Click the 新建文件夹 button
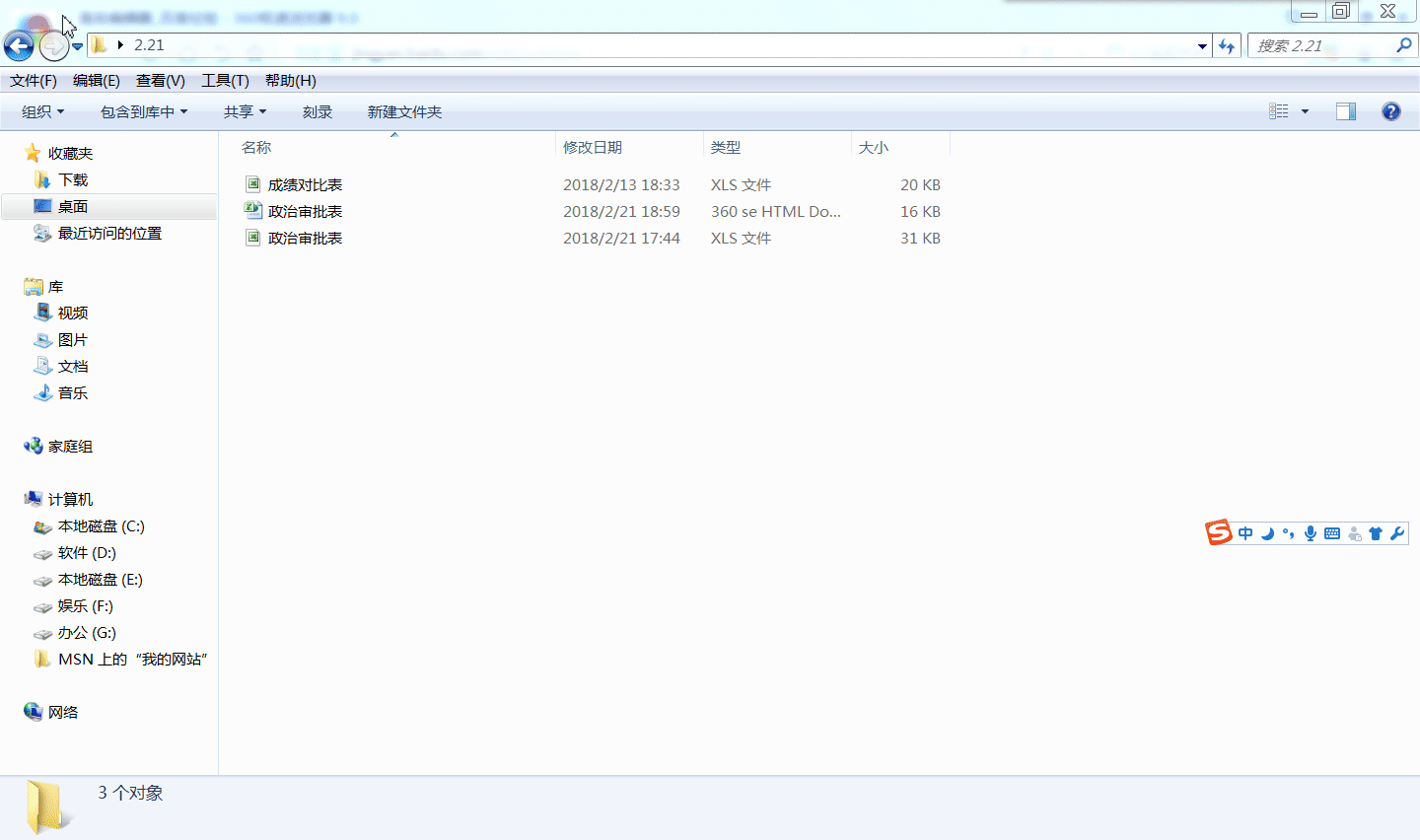This screenshot has width=1420, height=840. pyautogui.click(x=404, y=112)
